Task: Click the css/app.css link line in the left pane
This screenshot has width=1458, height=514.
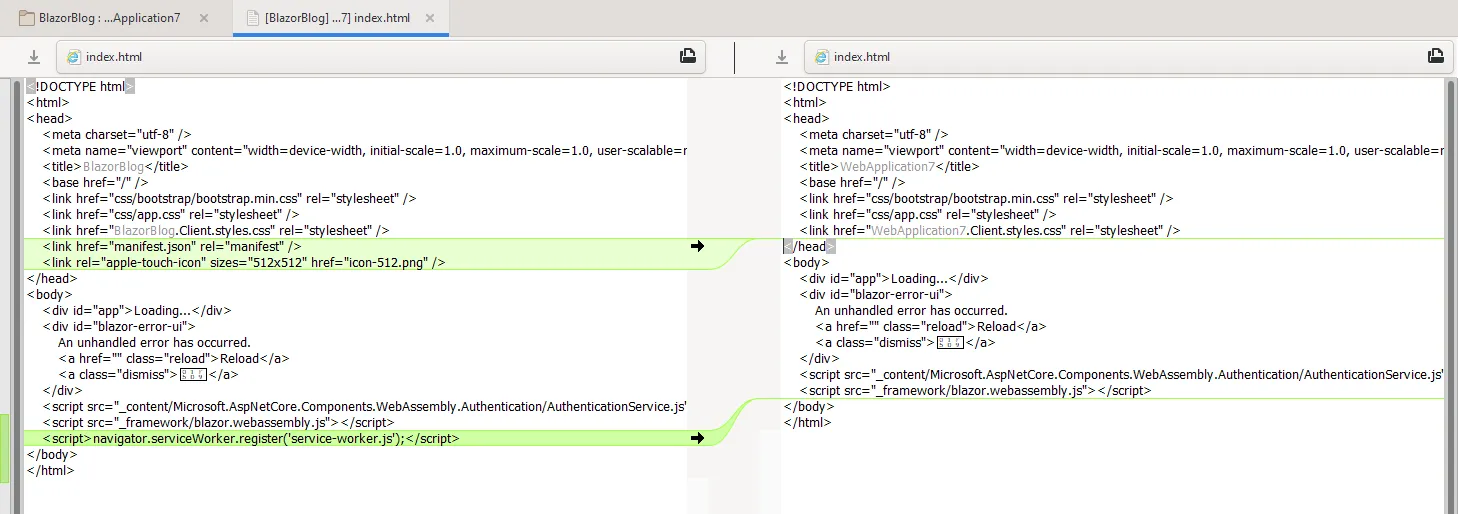Action: (171, 214)
